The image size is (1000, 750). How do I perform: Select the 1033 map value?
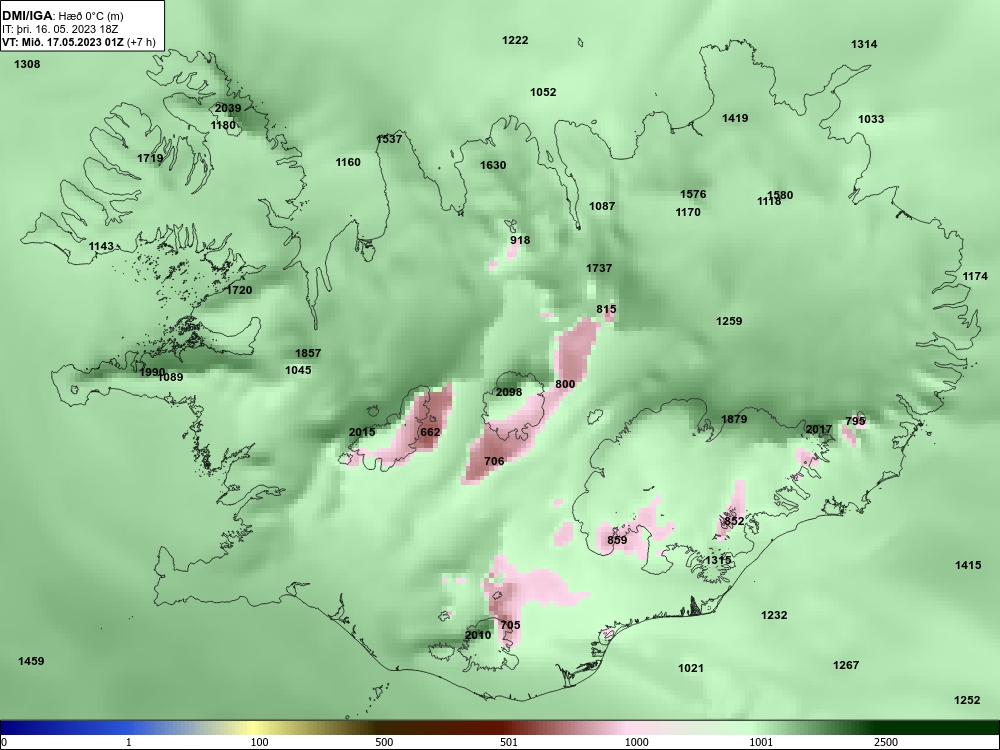click(x=871, y=119)
